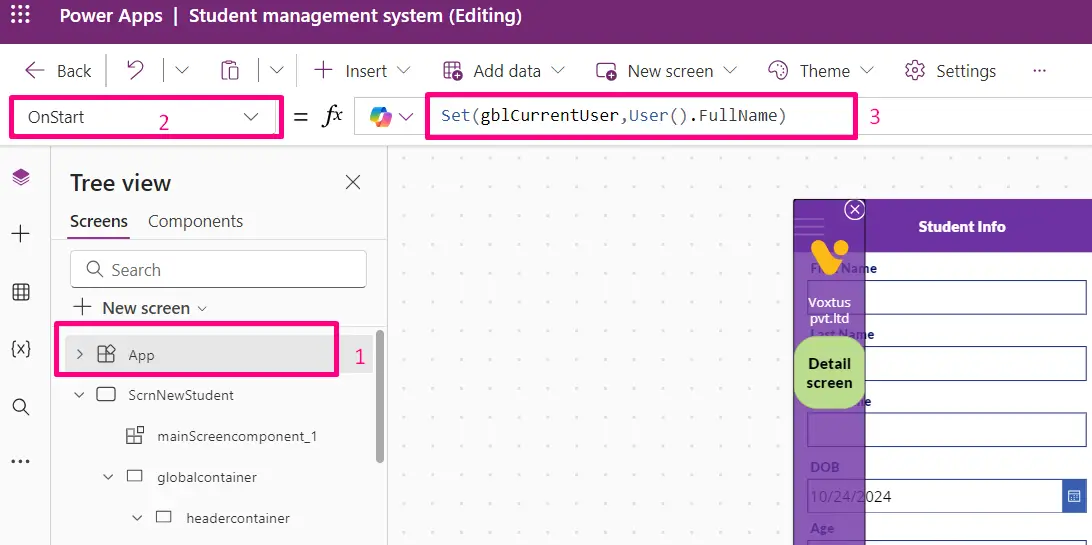The image size is (1092, 545).
Task: Open Settings from the toolbar
Action: tap(950, 71)
